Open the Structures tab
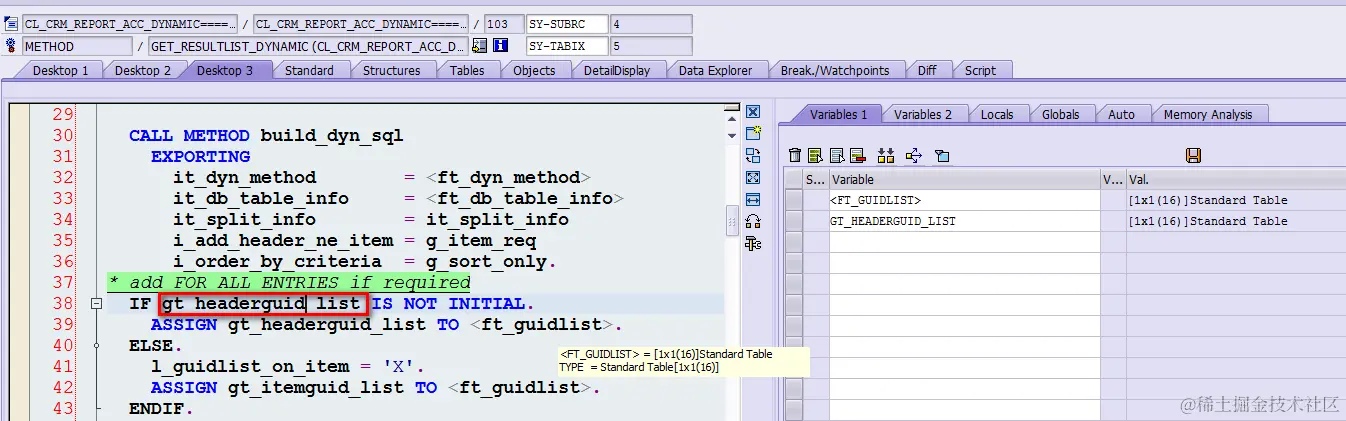 (x=391, y=70)
